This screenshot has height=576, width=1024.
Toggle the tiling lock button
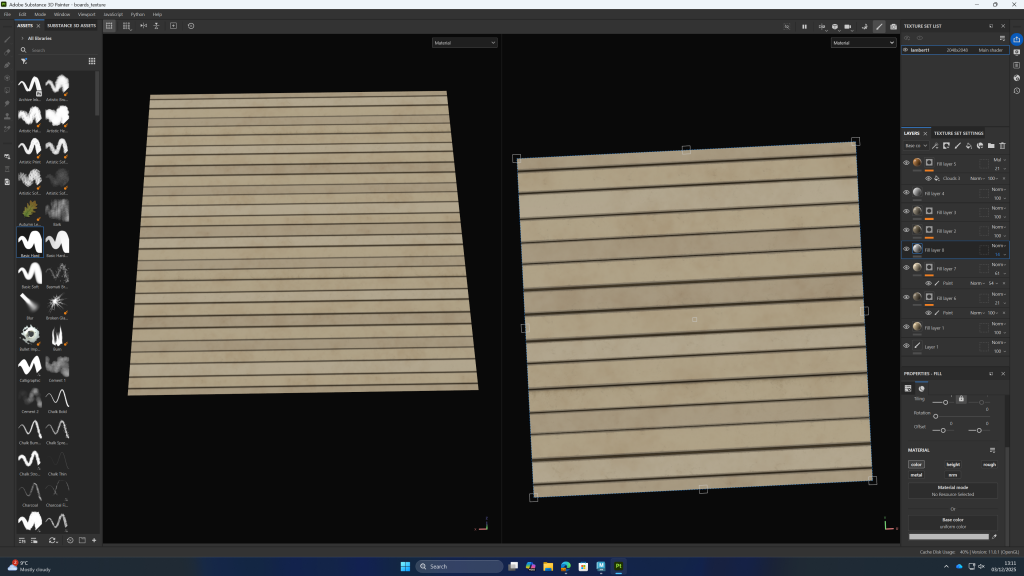point(960,399)
